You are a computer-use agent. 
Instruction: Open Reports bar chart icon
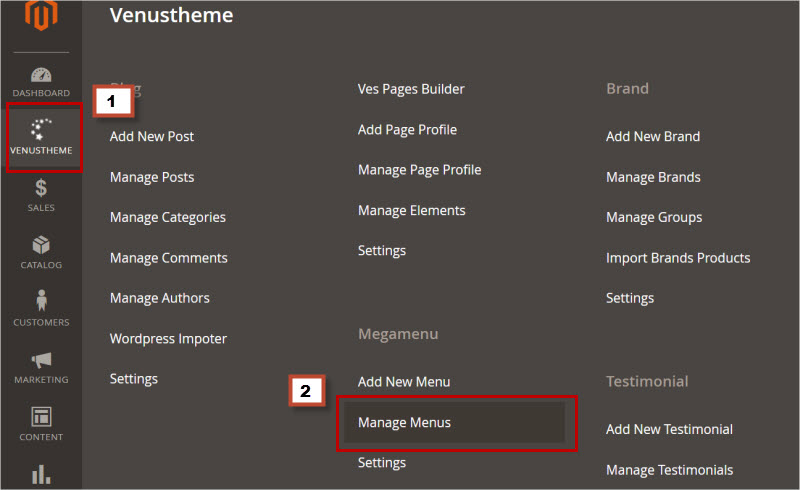(x=41, y=474)
